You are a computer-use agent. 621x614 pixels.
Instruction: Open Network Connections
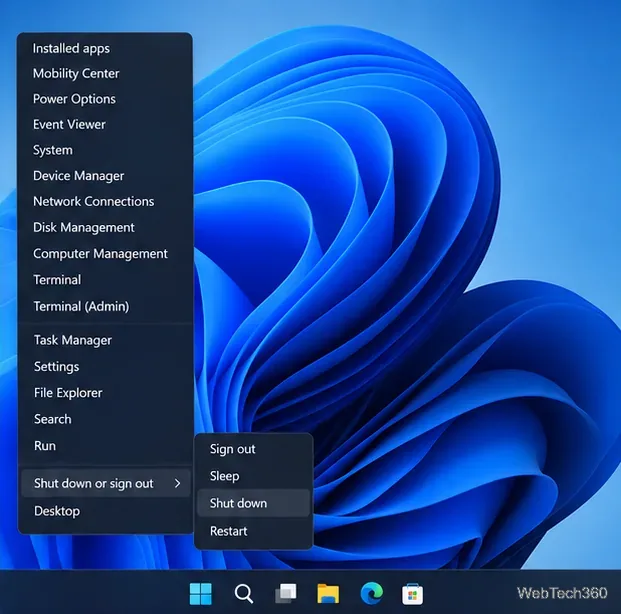point(105,202)
